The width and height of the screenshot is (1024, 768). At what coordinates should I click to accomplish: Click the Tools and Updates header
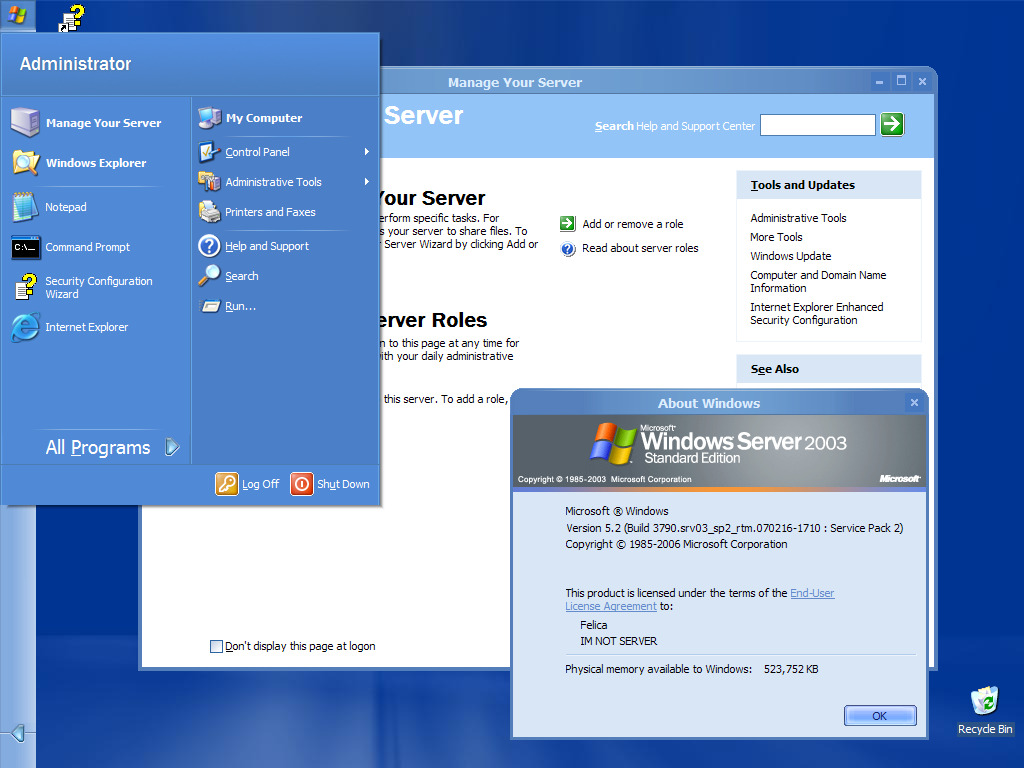point(829,185)
